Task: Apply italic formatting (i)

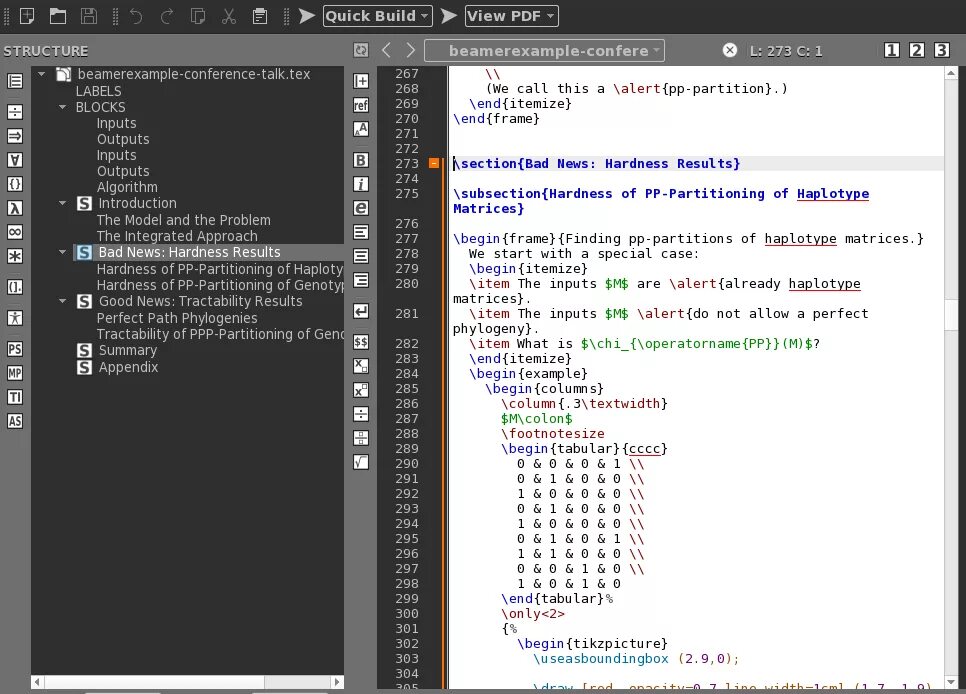Action: pos(361,184)
